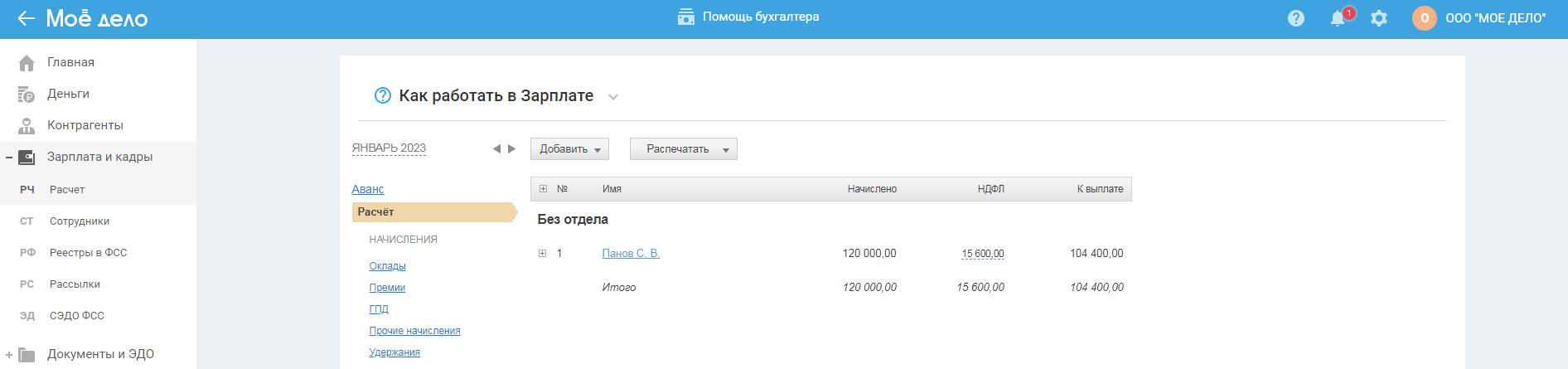Screen dimensions: 1568x369
Task: Open the settings gear icon
Action: tap(1379, 18)
